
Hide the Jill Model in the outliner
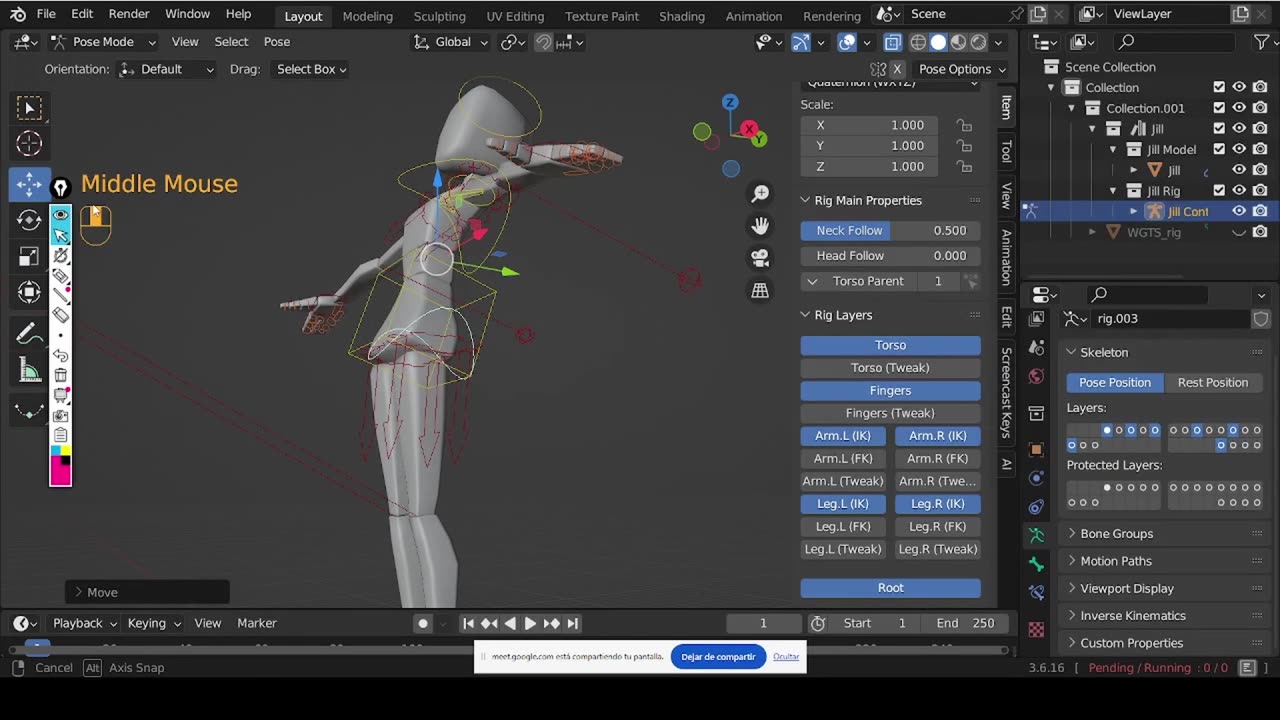pos(1239,150)
